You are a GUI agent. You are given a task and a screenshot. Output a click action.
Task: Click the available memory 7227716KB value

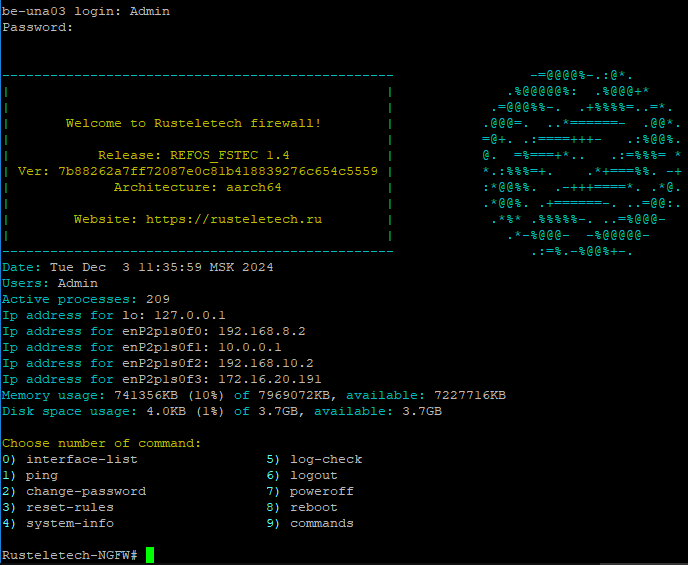(x=470, y=395)
